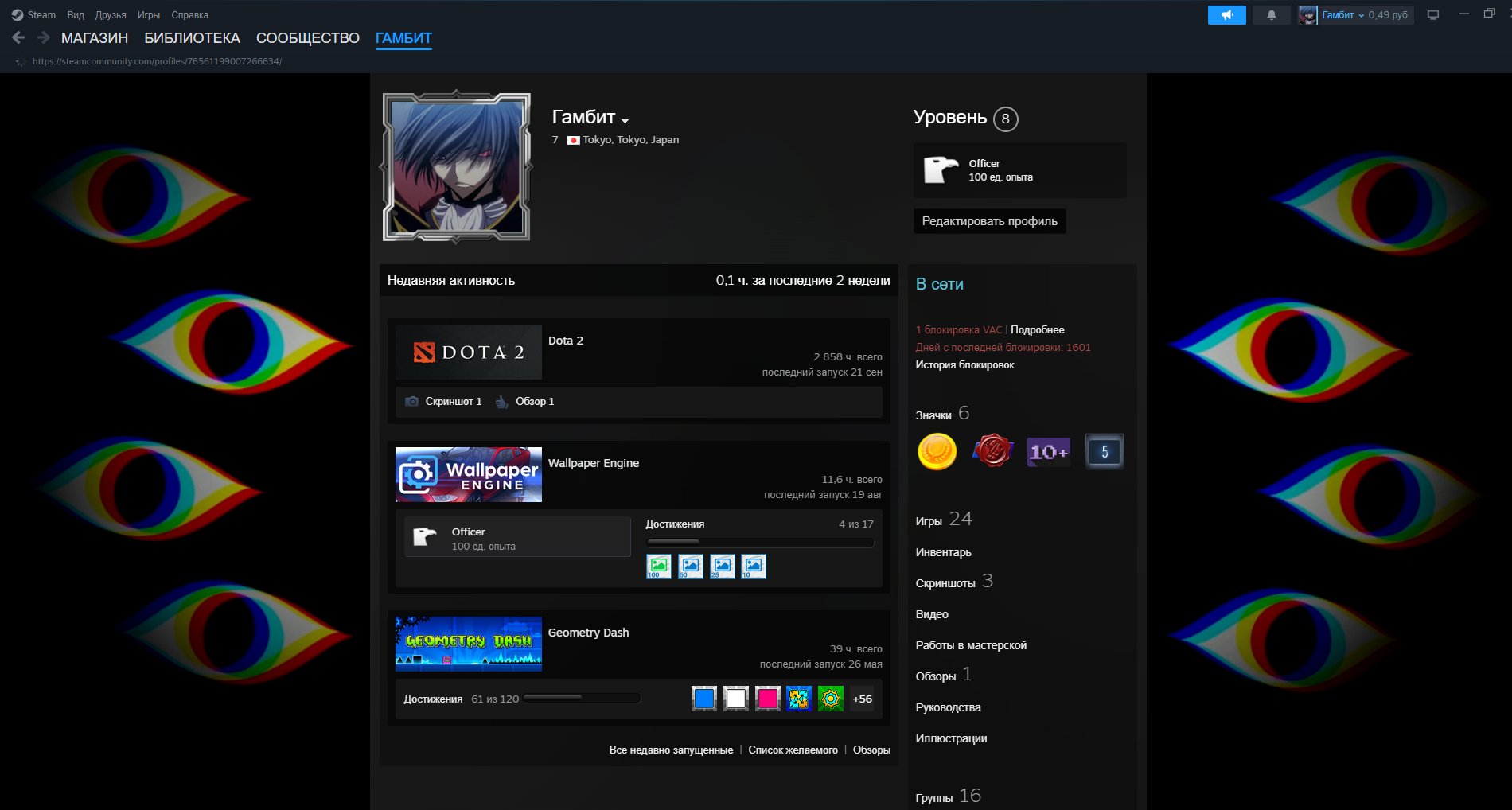Open the Друзья menu
1512x810 pixels.
pos(111,15)
